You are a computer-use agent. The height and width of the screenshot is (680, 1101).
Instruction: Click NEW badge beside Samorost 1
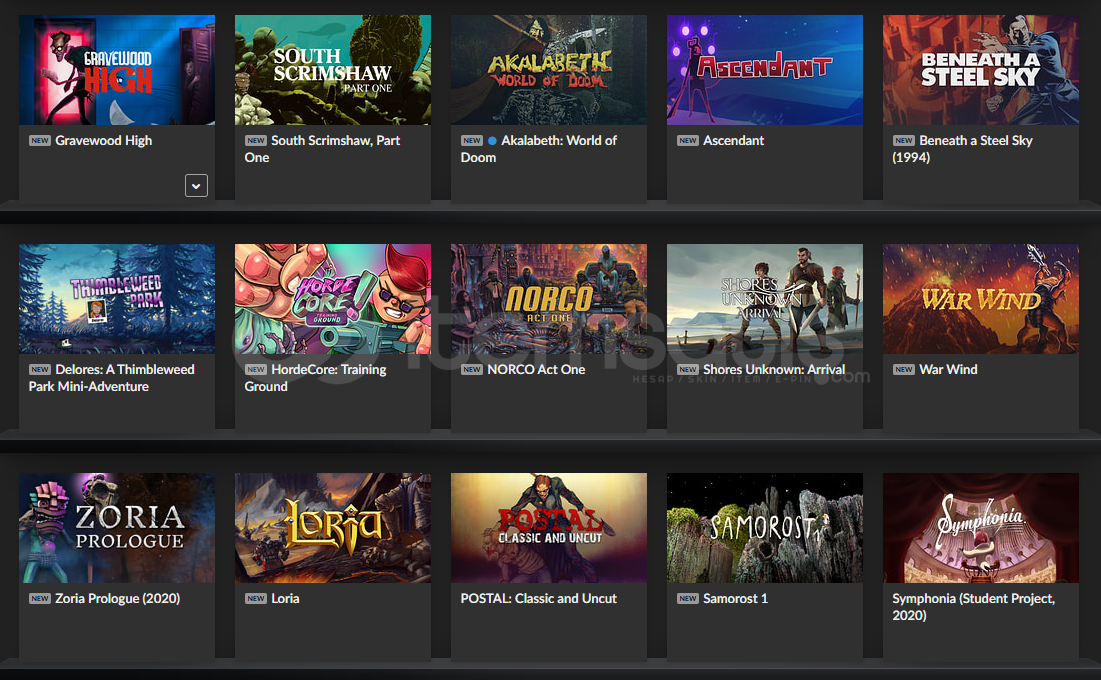coord(687,599)
